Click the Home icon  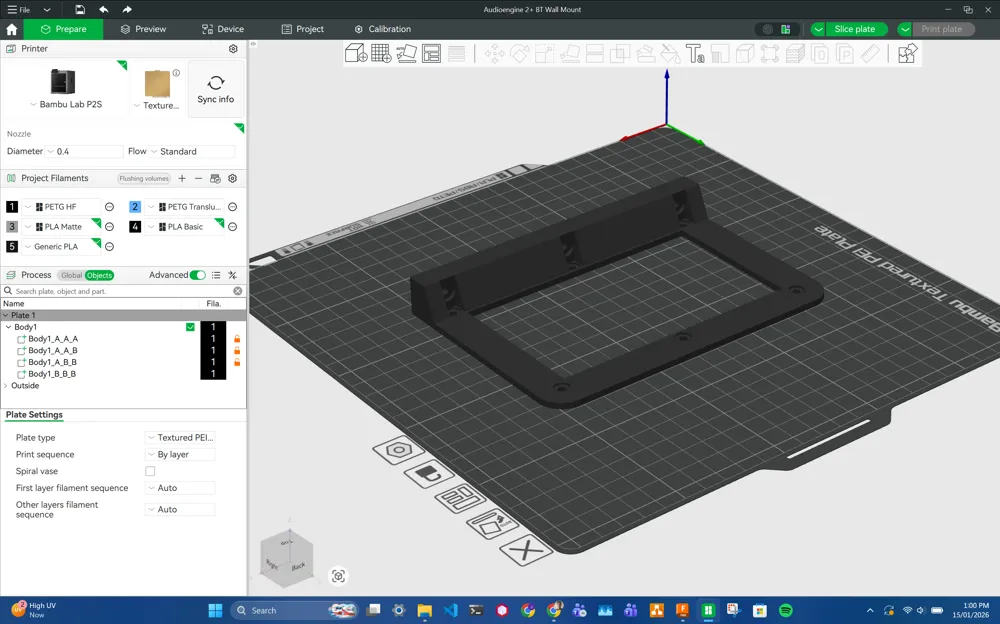tap(11, 29)
